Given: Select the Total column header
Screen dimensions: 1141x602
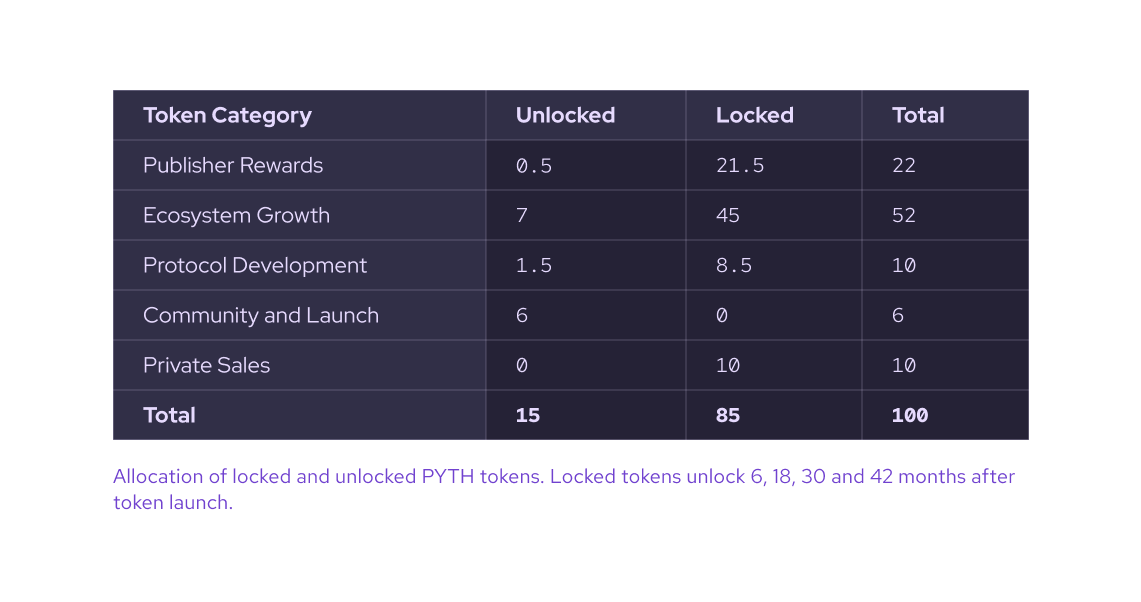Looking at the screenshot, I should pyautogui.click(x=918, y=115).
